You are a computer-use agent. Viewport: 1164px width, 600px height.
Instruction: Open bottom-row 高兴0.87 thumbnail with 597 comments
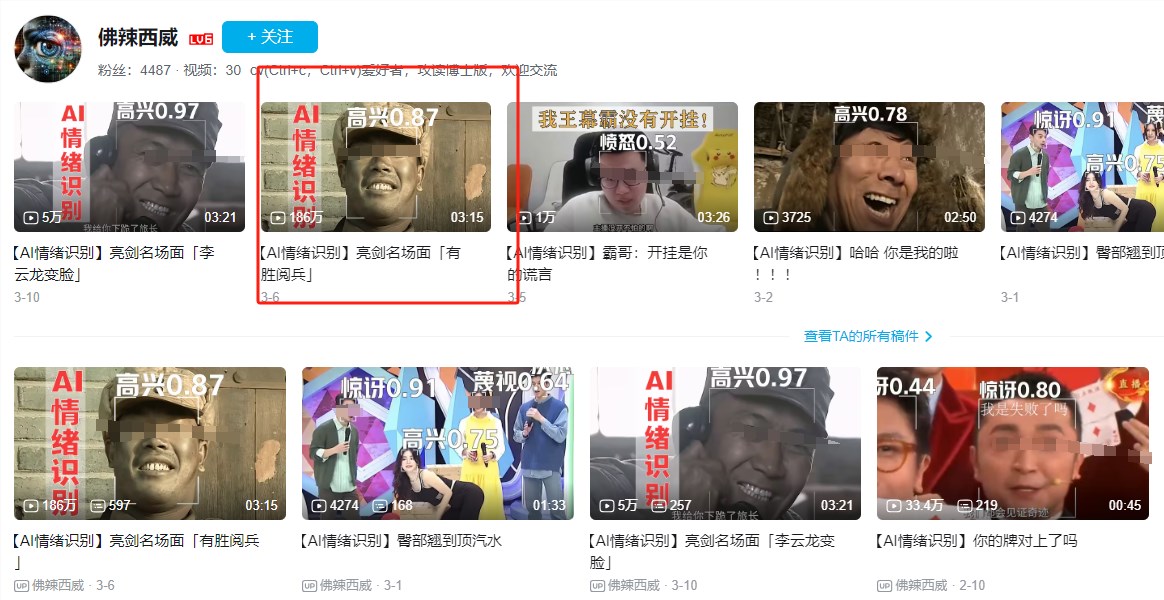(x=150, y=443)
